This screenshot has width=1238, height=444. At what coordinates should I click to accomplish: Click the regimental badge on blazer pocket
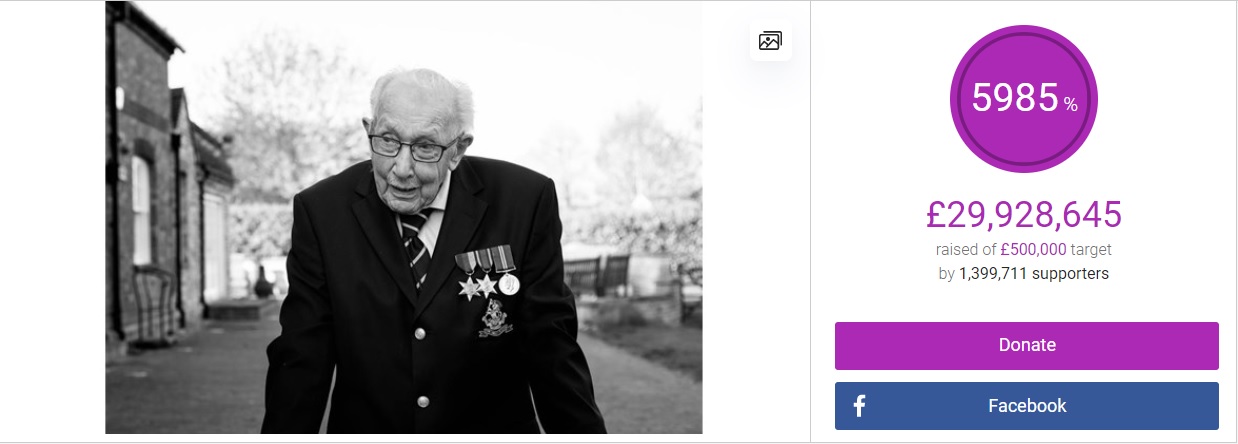click(491, 318)
